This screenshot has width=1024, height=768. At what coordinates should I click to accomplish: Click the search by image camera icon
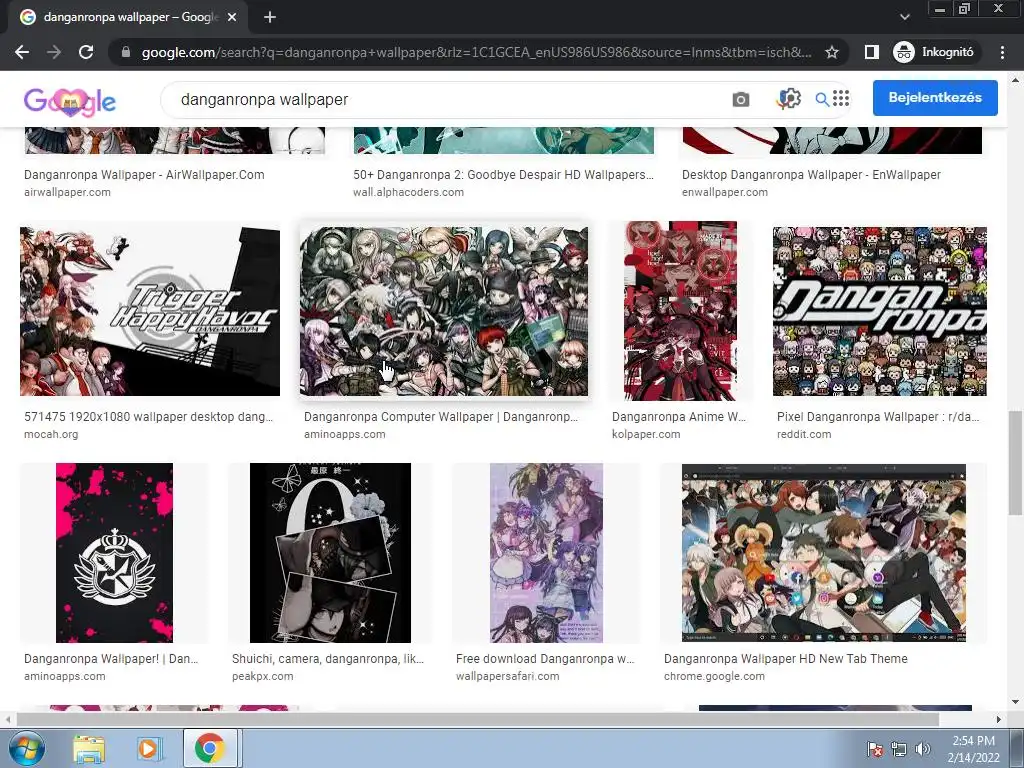click(741, 99)
